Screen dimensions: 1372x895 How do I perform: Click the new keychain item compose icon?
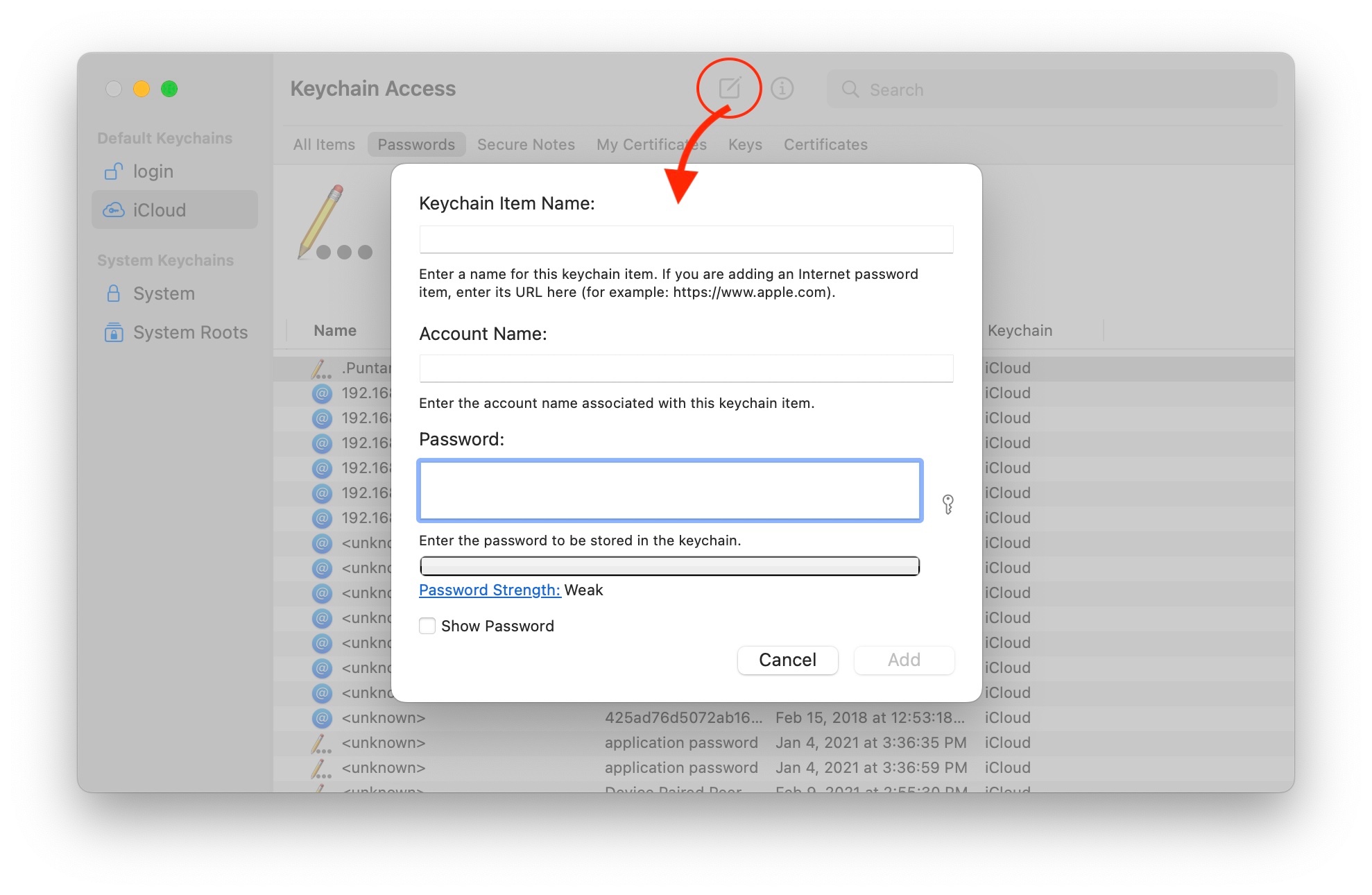click(x=729, y=88)
